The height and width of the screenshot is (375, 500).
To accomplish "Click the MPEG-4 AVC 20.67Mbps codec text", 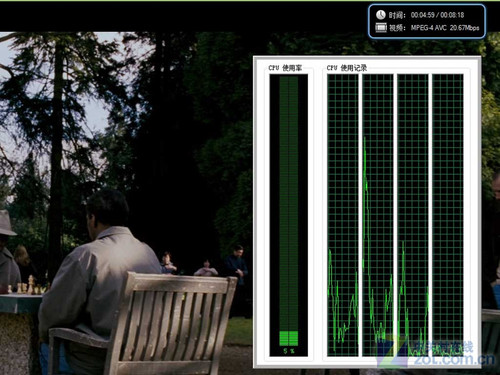I will pyautogui.click(x=445, y=28).
